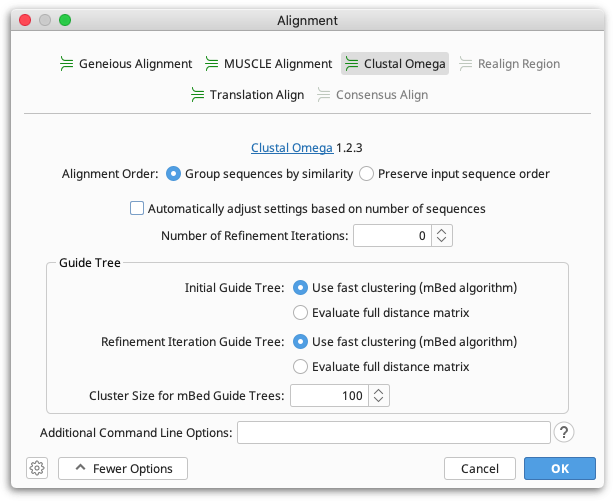Increase Number of Refinement Iterations

442,231
